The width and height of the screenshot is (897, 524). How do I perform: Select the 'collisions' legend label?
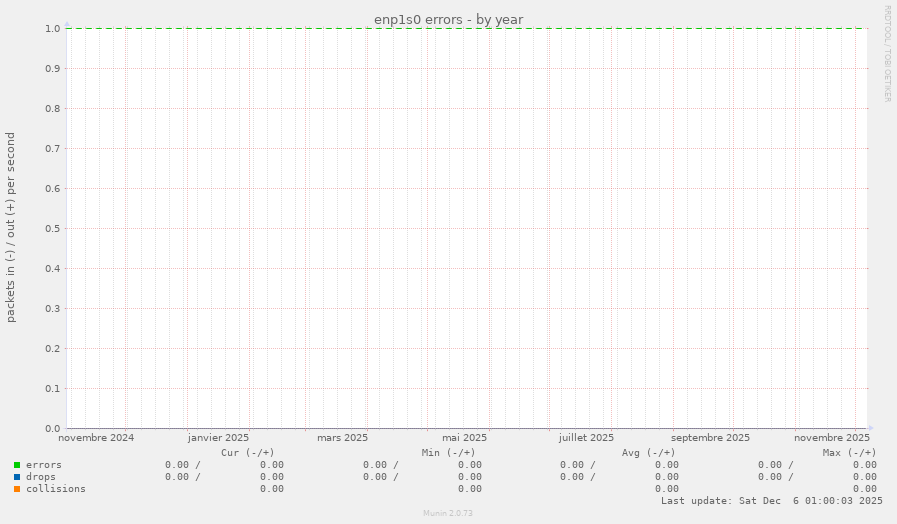click(55, 489)
